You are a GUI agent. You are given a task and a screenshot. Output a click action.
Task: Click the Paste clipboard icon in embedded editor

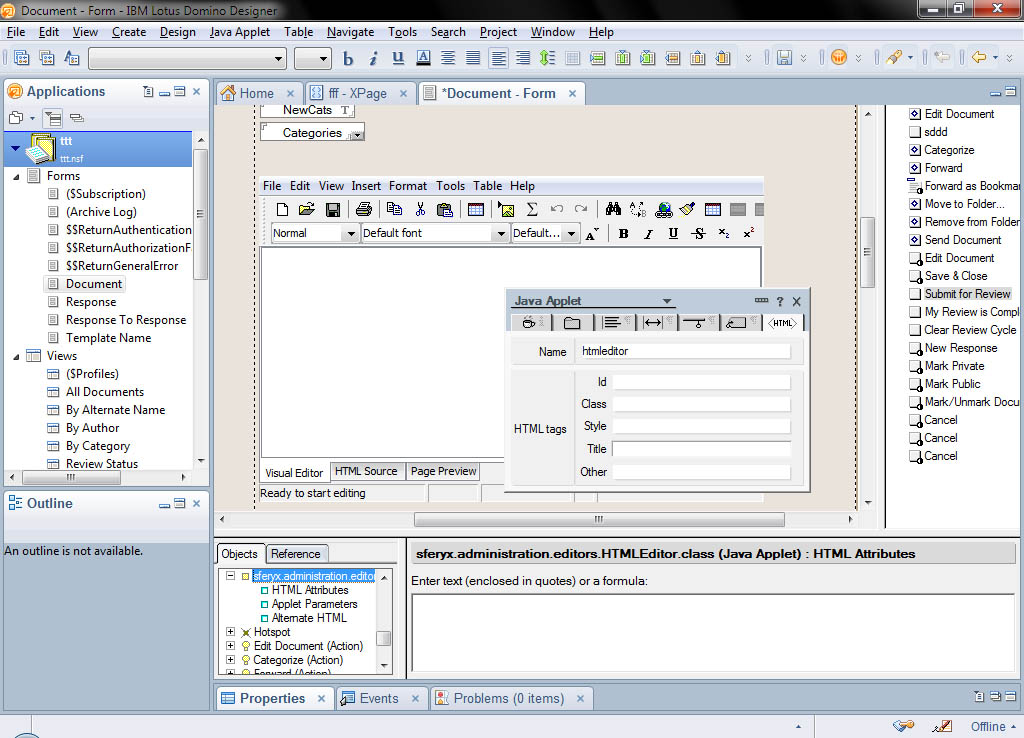pyautogui.click(x=445, y=210)
